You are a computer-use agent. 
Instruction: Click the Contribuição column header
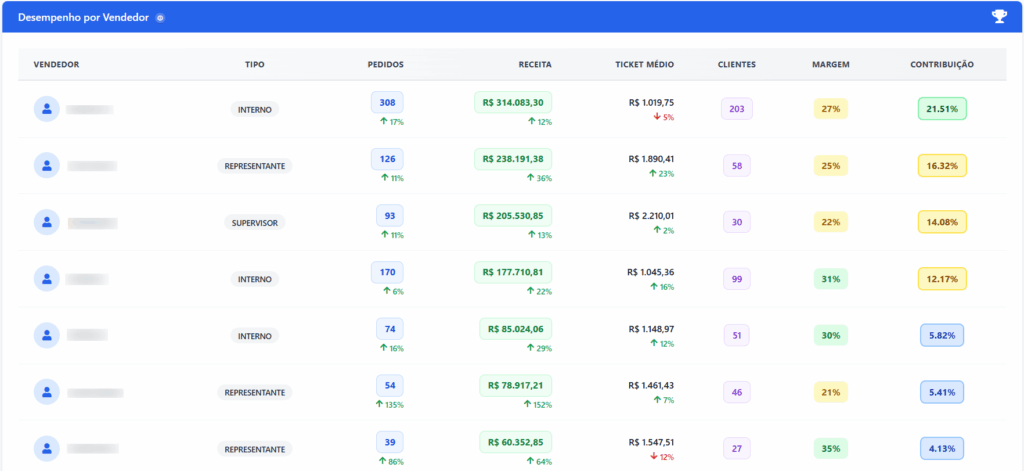941,65
